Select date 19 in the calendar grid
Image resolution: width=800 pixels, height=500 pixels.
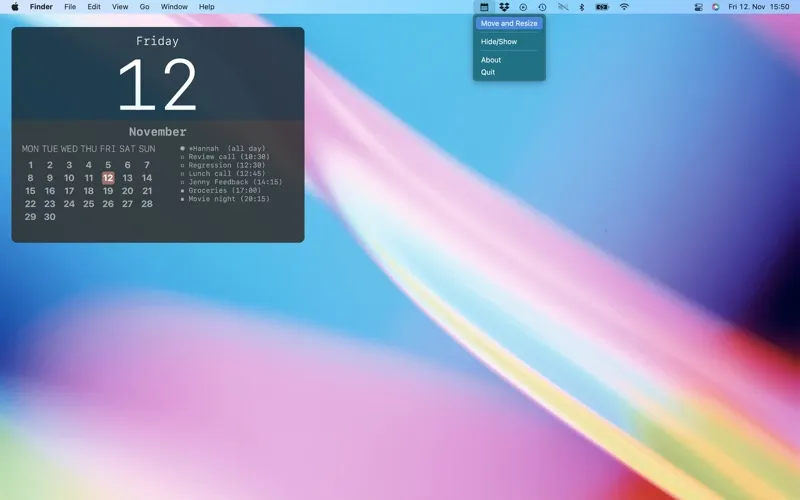point(108,191)
